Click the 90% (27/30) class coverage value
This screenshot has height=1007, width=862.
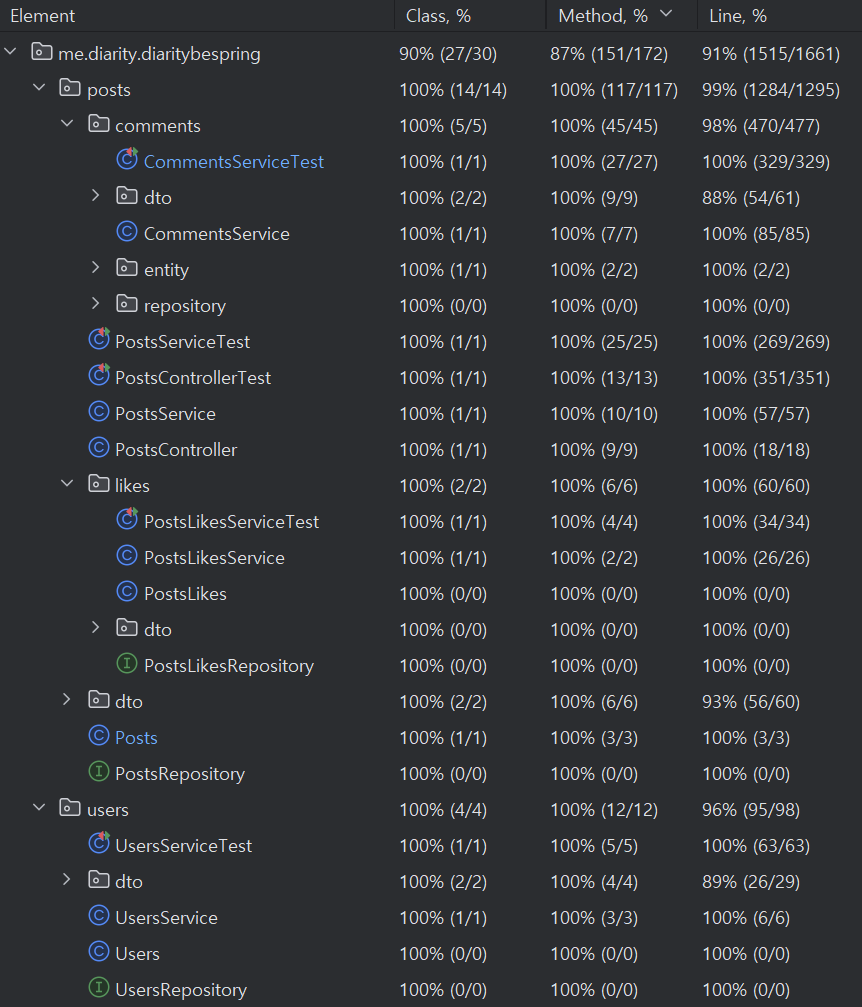coord(448,54)
